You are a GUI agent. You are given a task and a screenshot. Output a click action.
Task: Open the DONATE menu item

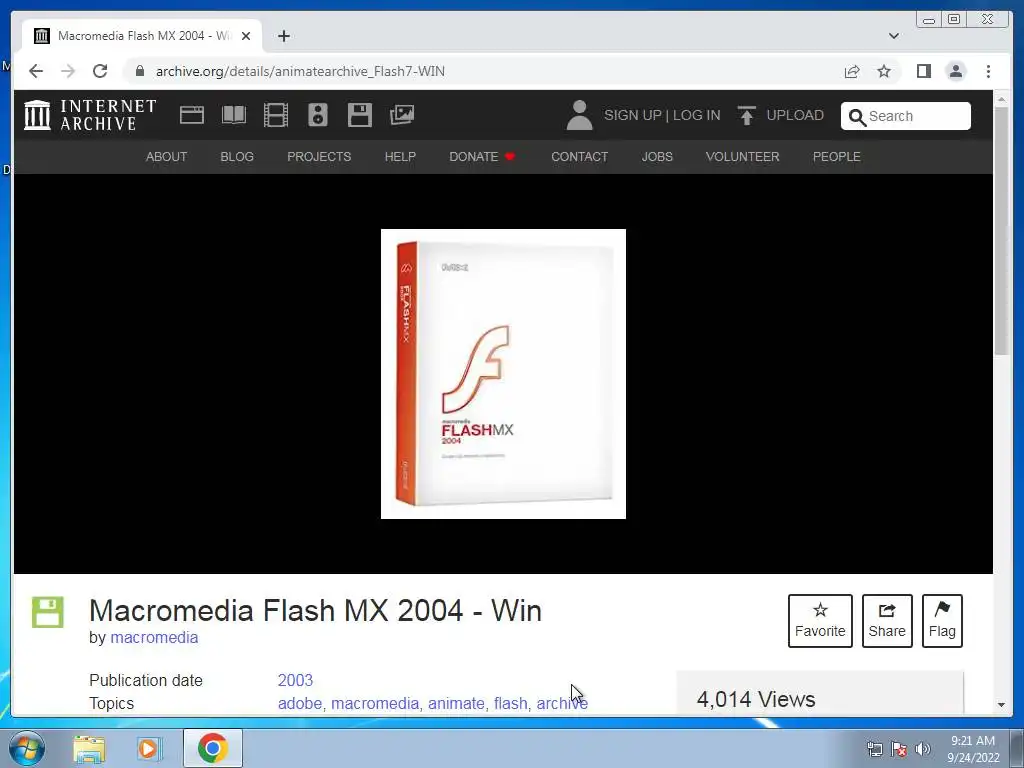click(x=482, y=157)
